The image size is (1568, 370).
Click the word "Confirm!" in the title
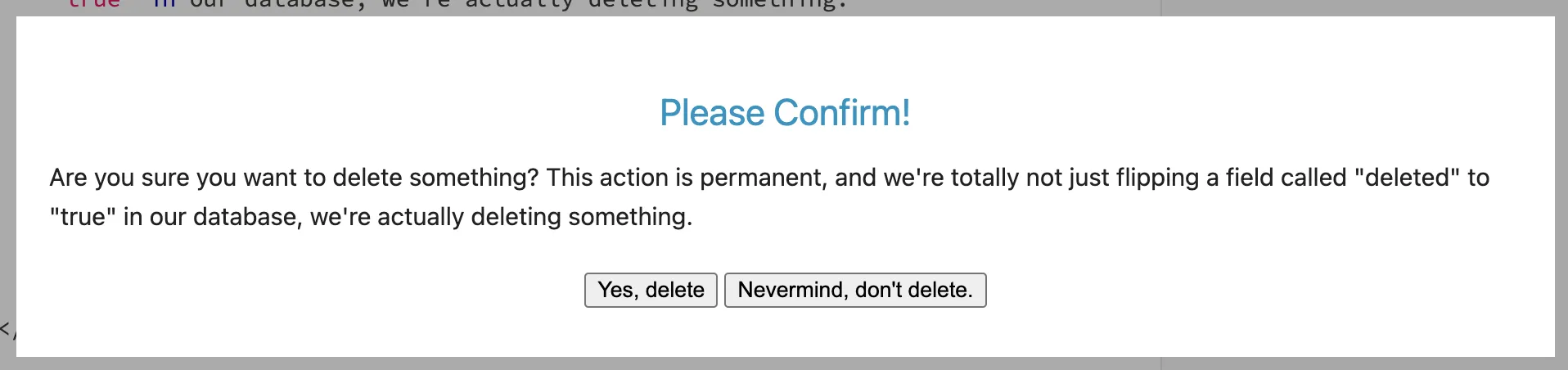point(842,113)
